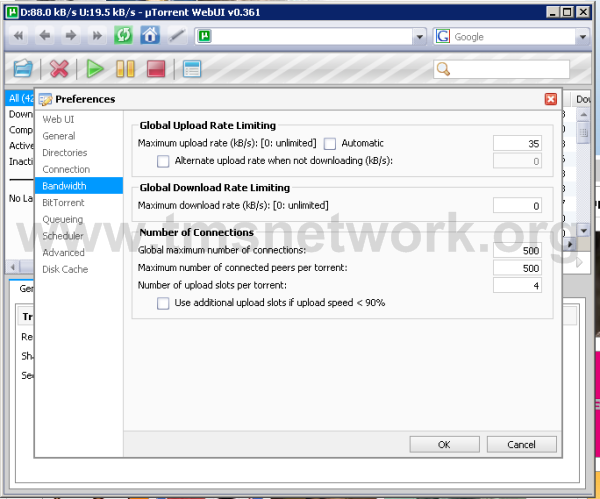Image resolution: width=600 pixels, height=499 pixels.
Task: Open the address bar dropdown arrow
Action: coord(420,37)
